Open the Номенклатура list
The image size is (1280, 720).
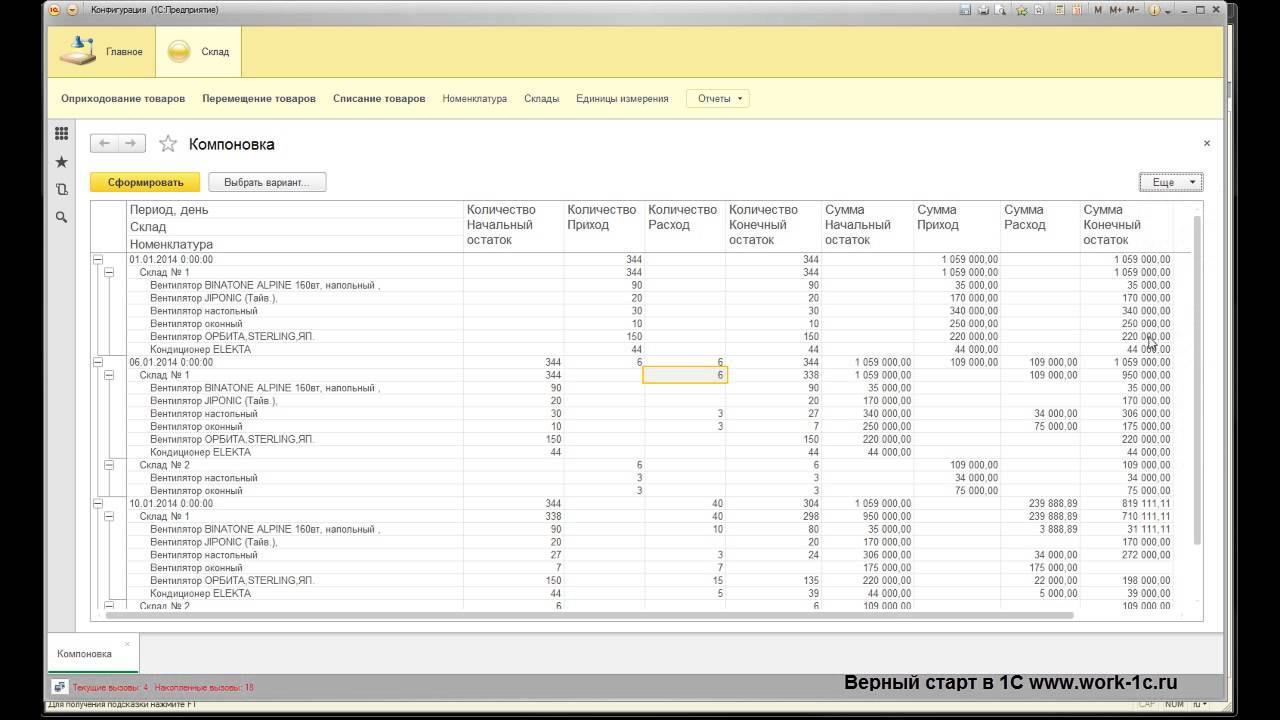click(x=475, y=99)
